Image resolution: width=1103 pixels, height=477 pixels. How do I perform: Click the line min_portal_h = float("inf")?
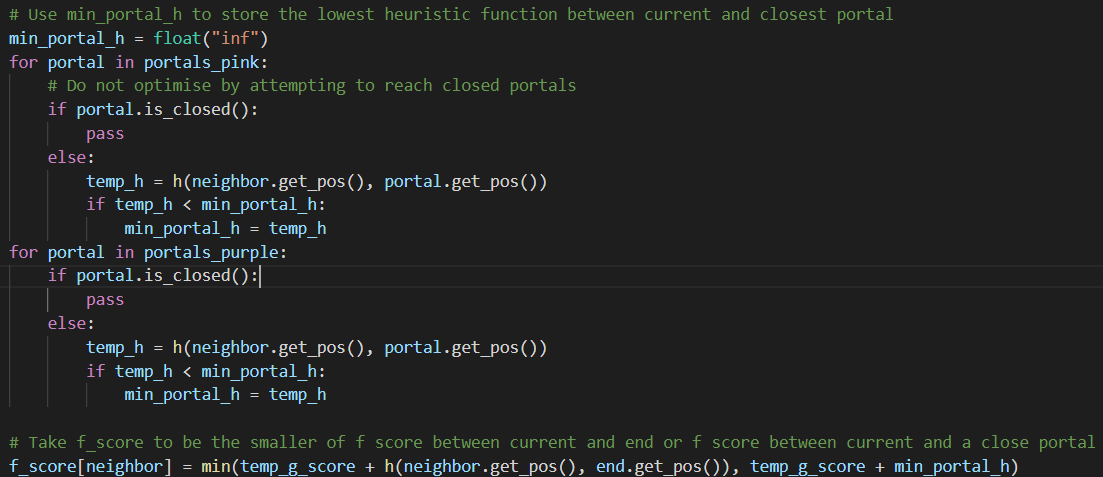click(139, 38)
